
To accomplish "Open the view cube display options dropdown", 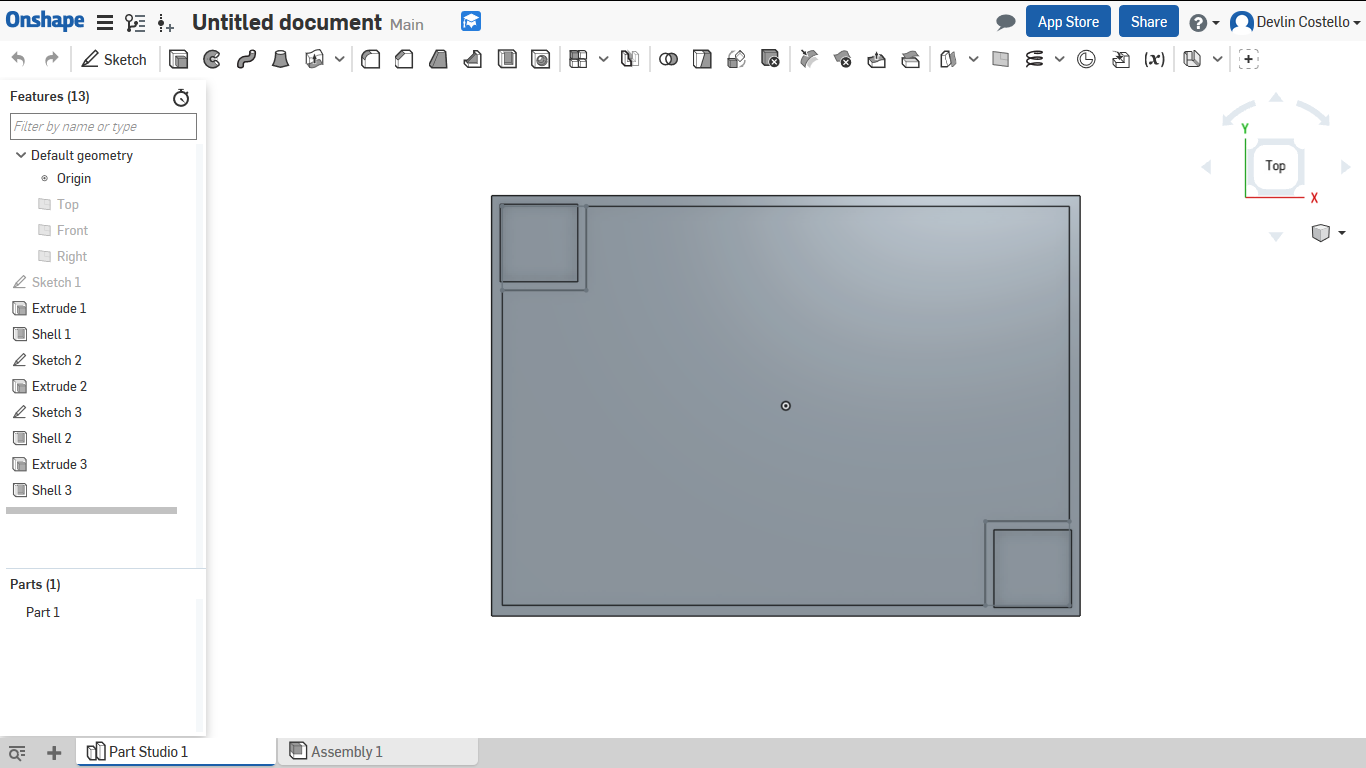I will pyautogui.click(x=1328, y=233).
